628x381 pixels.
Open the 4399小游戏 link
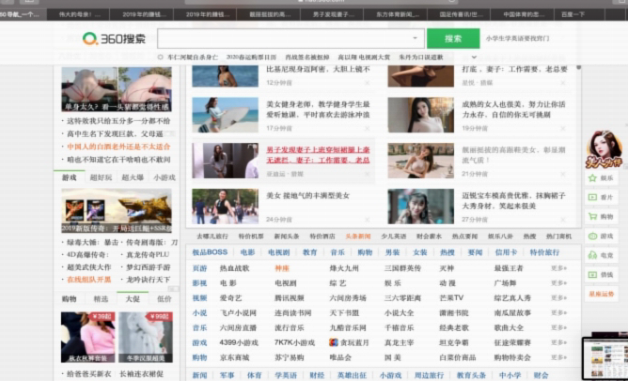point(239,343)
